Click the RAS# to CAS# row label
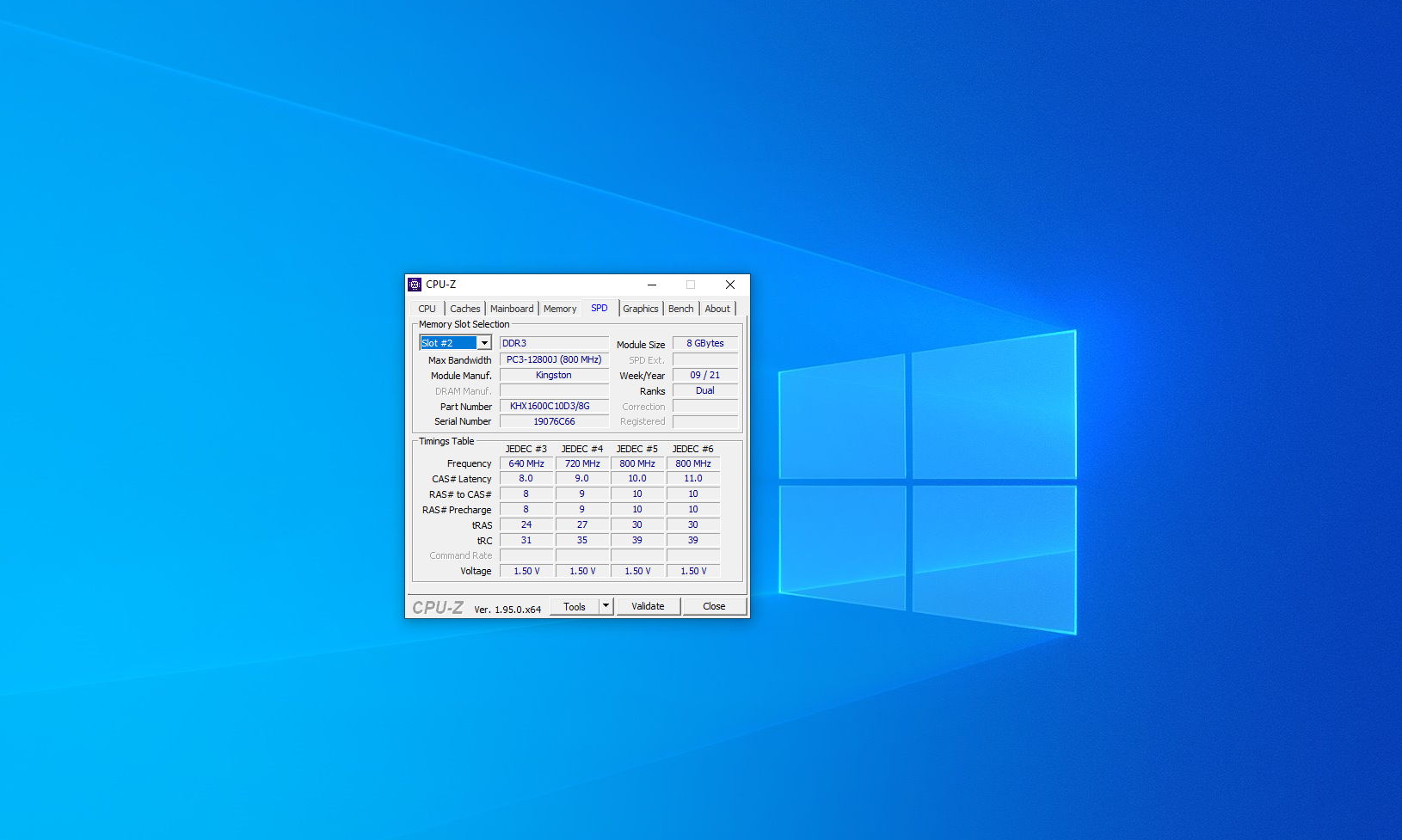The height and width of the screenshot is (840, 1402). point(460,494)
